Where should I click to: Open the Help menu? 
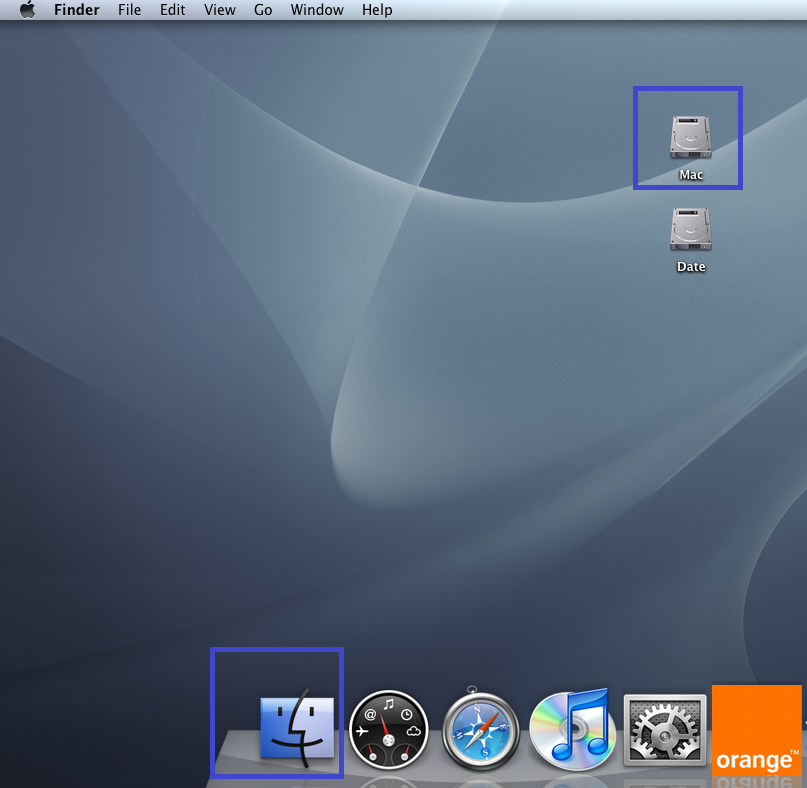[377, 10]
